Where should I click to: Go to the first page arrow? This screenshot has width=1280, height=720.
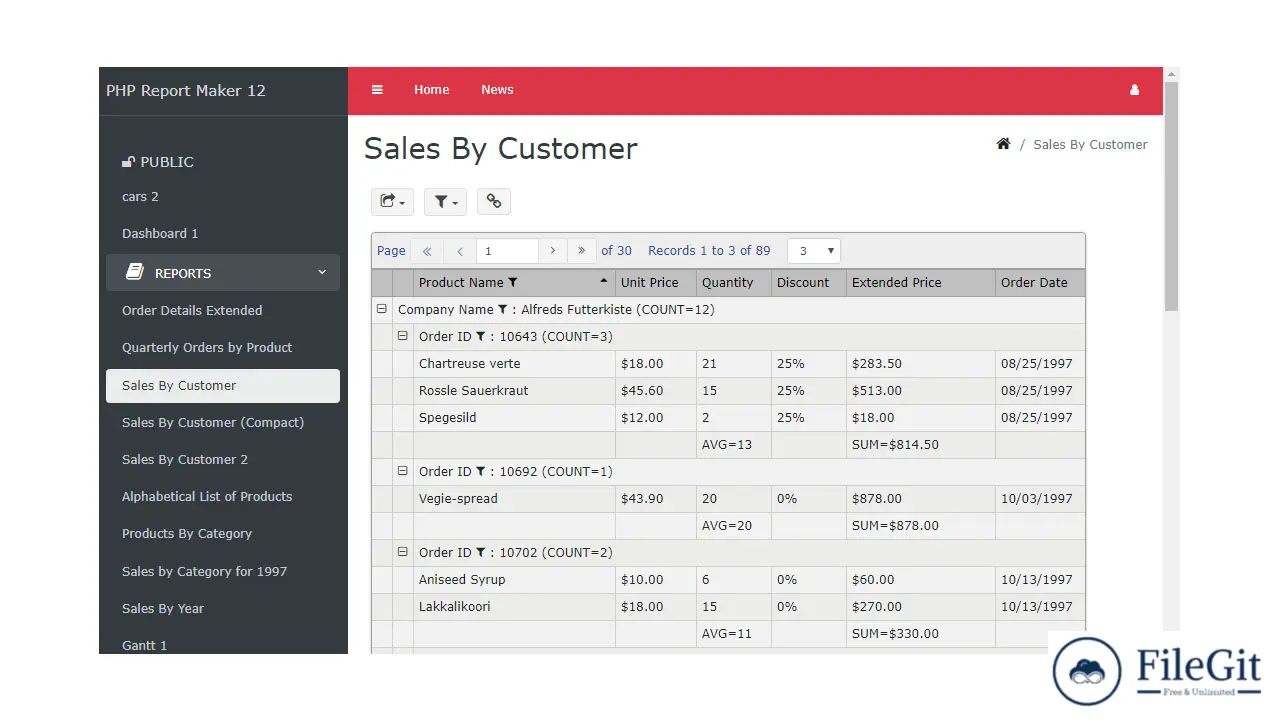[427, 251]
